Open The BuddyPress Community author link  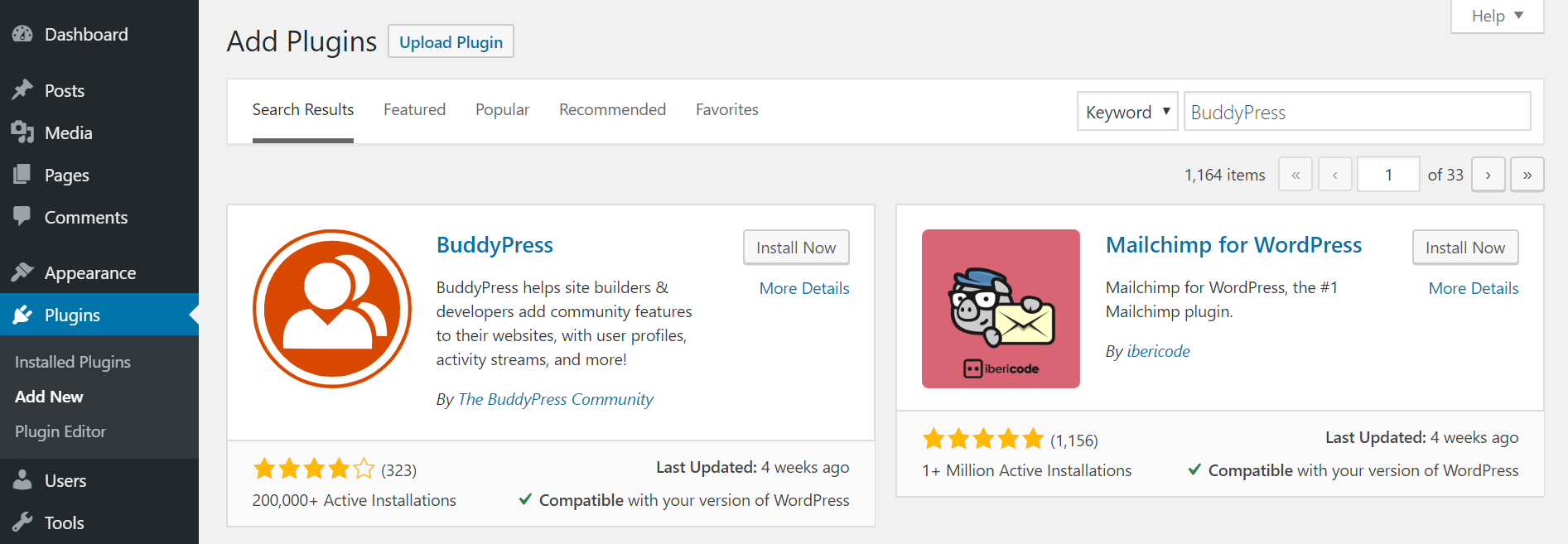coord(556,399)
